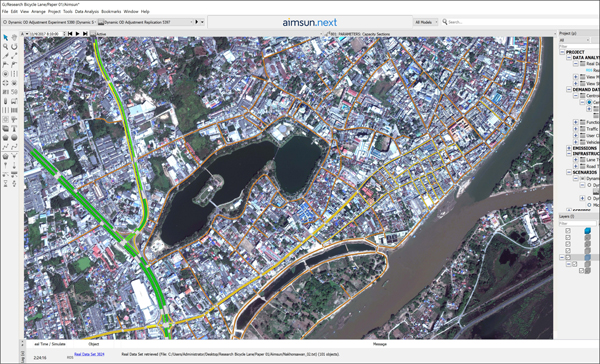Pick the Y-shaped connection tool
Image resolution: width=600 pixels, height=364 pixels.
(x=14, y=156)
